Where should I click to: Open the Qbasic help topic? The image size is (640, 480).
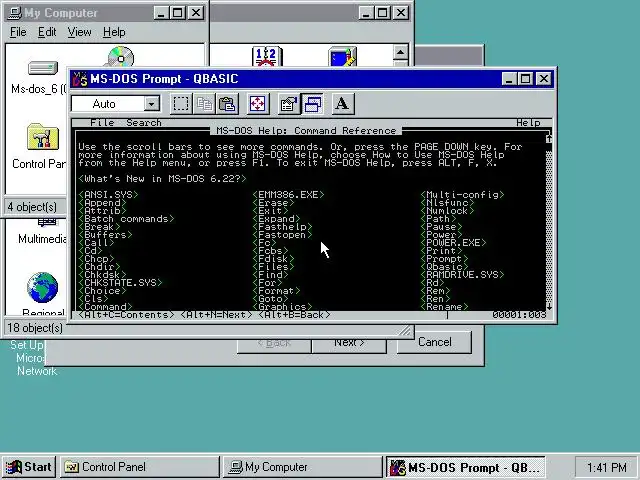tap(444, 267)
